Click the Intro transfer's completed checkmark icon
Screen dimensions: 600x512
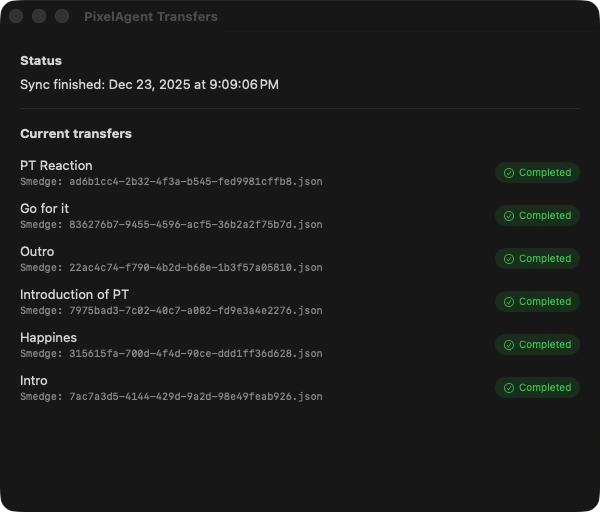pyautogui.click(x=509, y=388)
